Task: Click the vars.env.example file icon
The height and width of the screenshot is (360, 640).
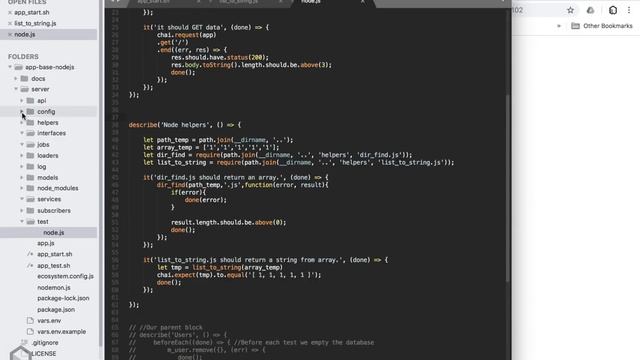Action: (x=30, y=331)
